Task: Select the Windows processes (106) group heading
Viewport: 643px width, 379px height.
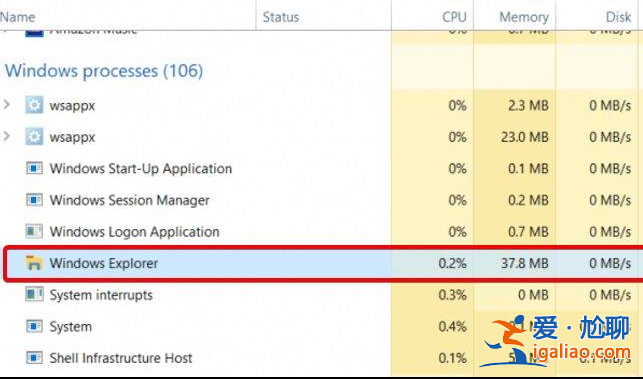Action: coord(104,71)
